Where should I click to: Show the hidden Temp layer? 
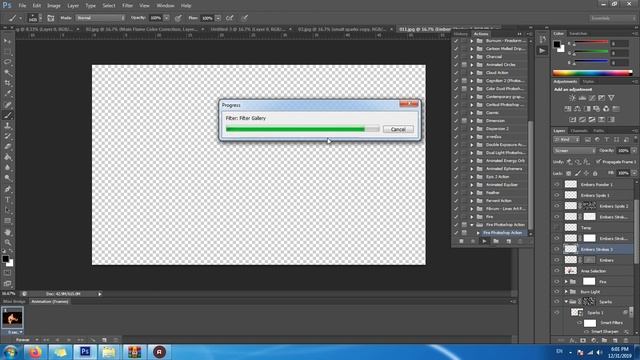557,227
